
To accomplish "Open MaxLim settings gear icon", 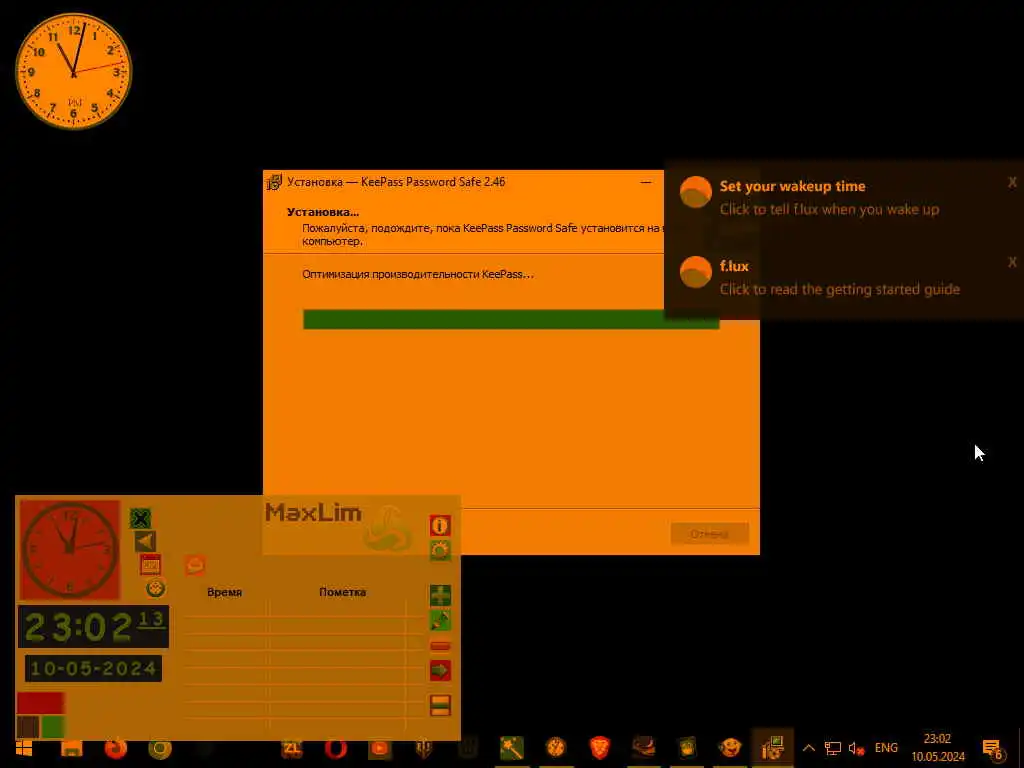I will [440, 550].
